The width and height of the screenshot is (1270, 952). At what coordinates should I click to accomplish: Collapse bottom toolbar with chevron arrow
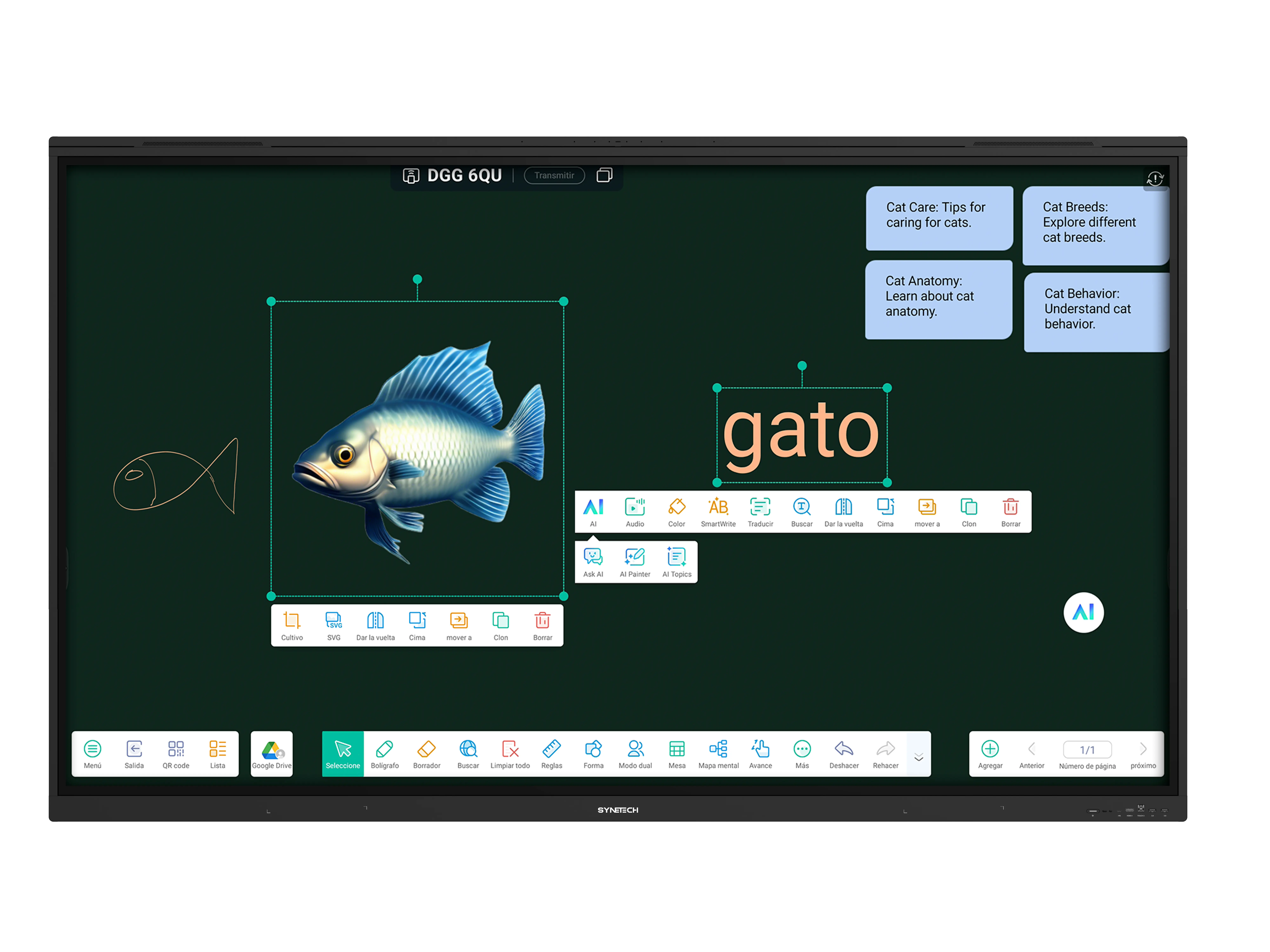coord(919,757)
